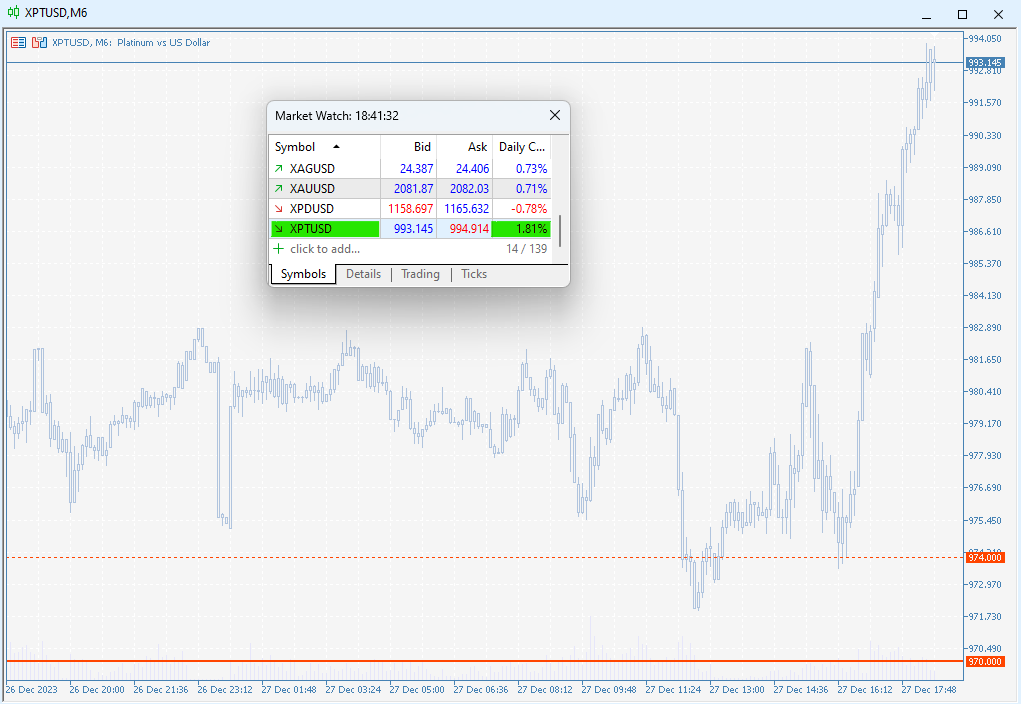The width and height of the screenshot is (1021, 704).
Task: Click XAGUSD ask value 24.406
Action: coord(472,169)
